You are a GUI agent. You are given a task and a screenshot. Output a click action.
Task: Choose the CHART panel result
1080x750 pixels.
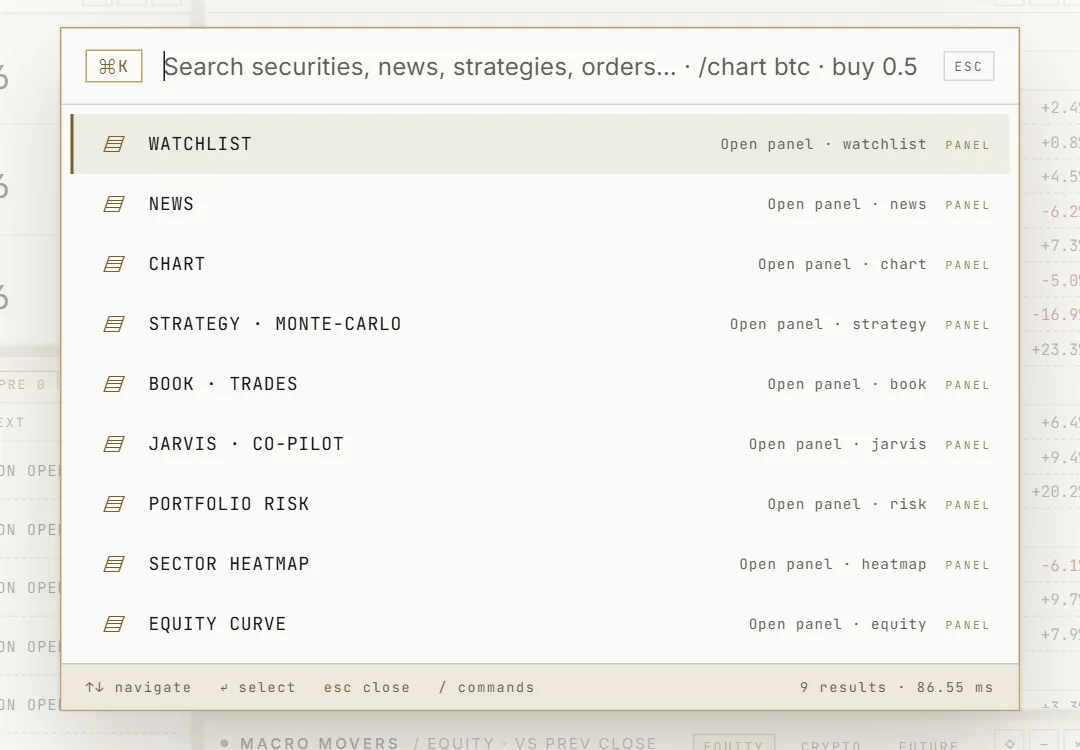click(x=540, y=264)
